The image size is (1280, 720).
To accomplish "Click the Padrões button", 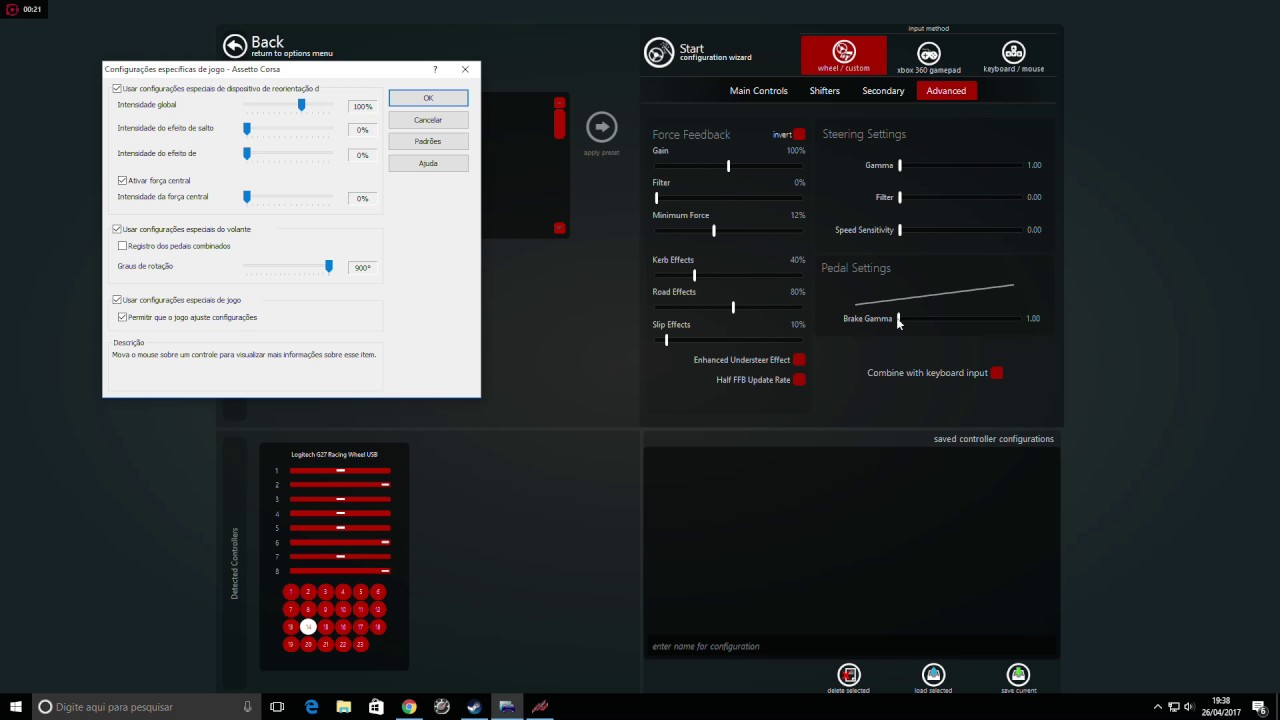I will (x=428, y=141).
